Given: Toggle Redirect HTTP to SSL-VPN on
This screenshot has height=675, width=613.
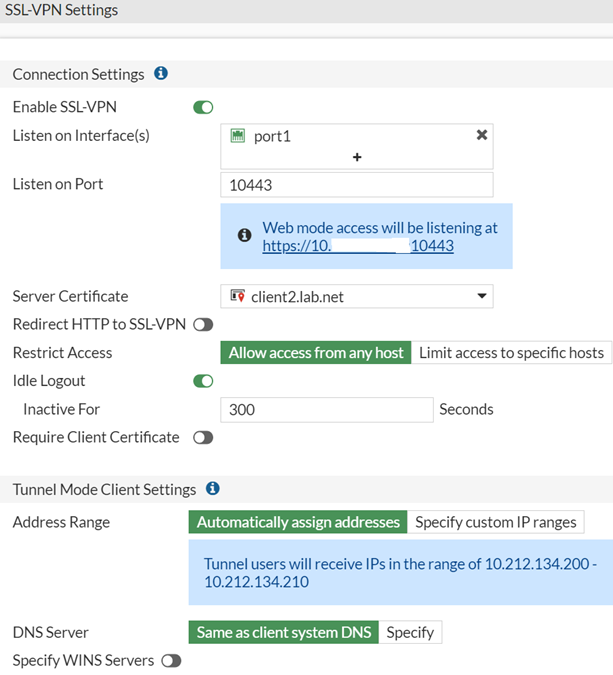Looking at the screenshot, I should 203,325.
